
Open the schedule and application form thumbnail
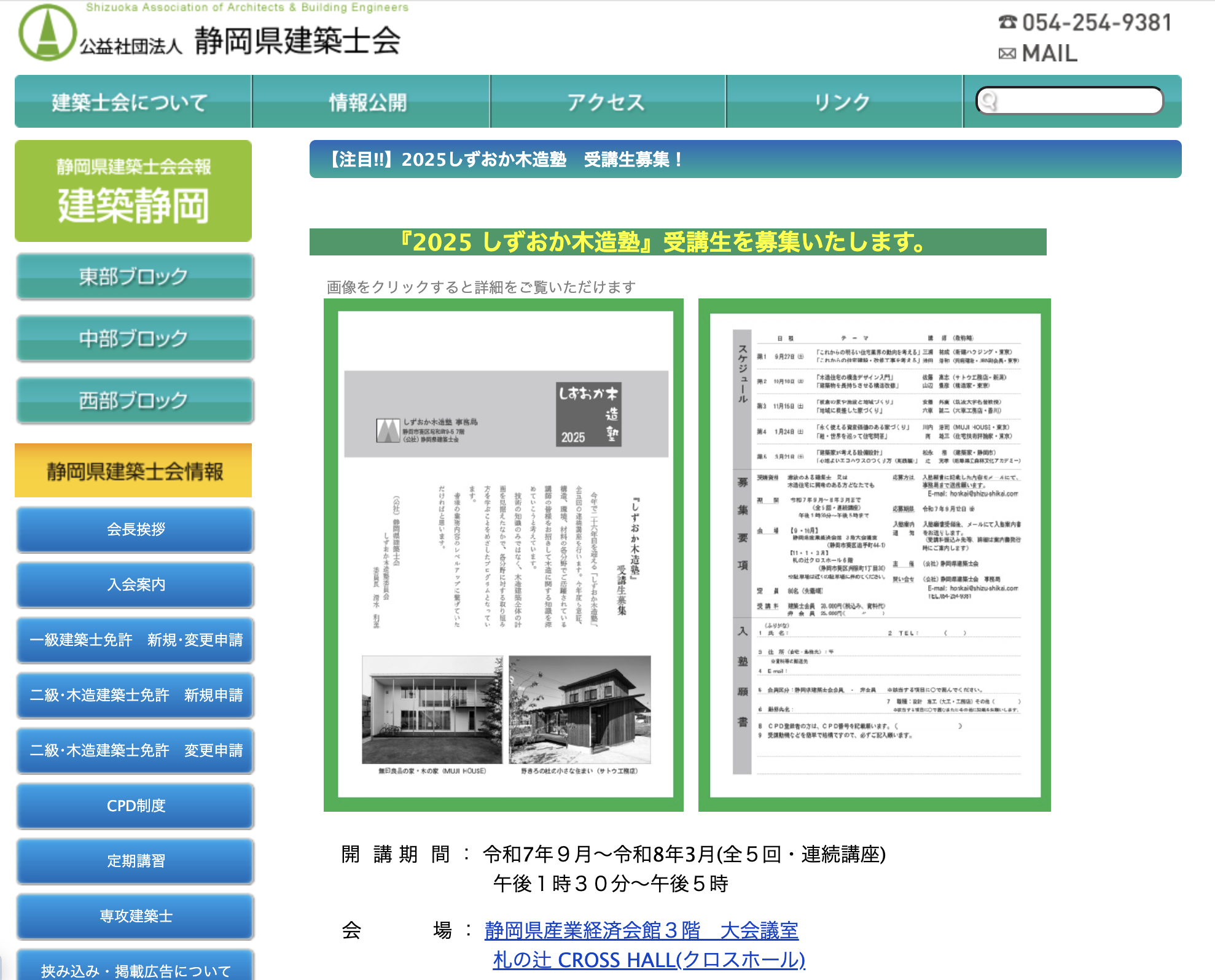point(874,554)
